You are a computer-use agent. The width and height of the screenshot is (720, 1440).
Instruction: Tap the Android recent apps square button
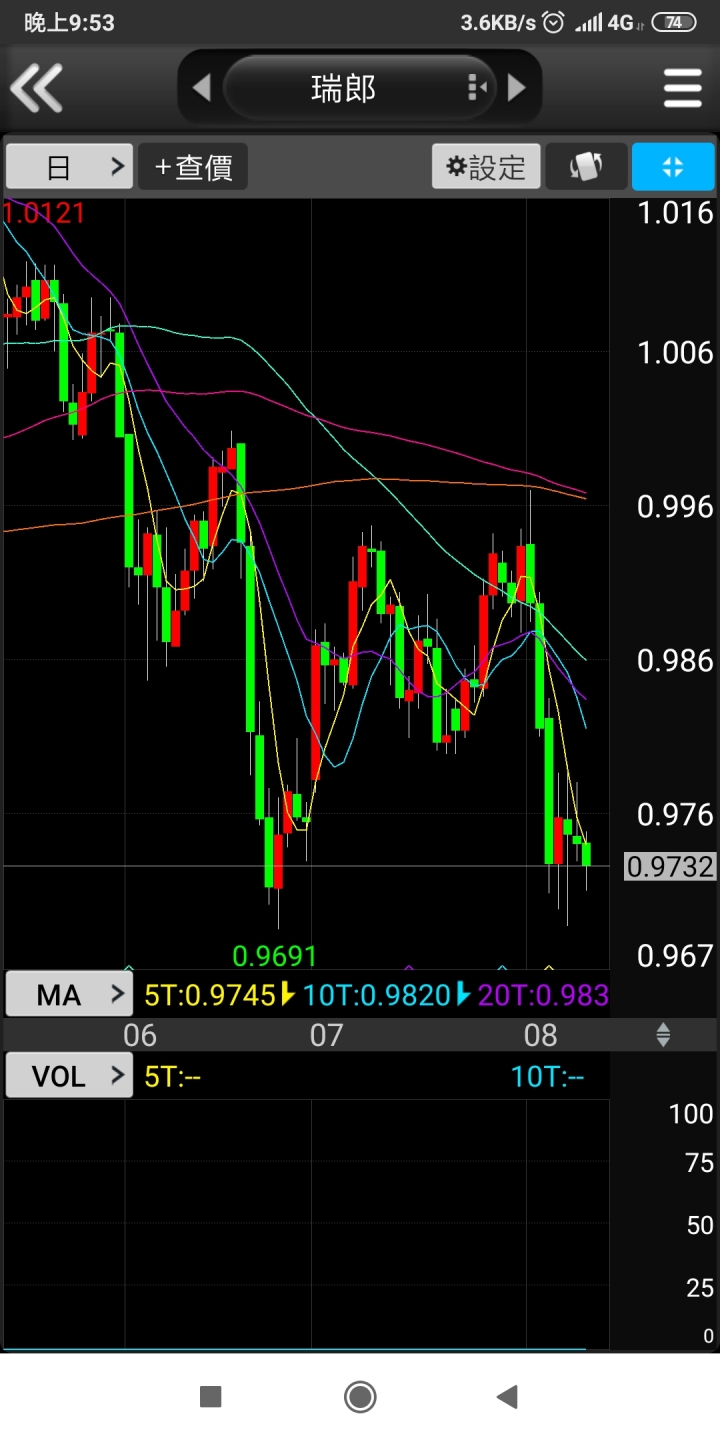[210, 1396]
